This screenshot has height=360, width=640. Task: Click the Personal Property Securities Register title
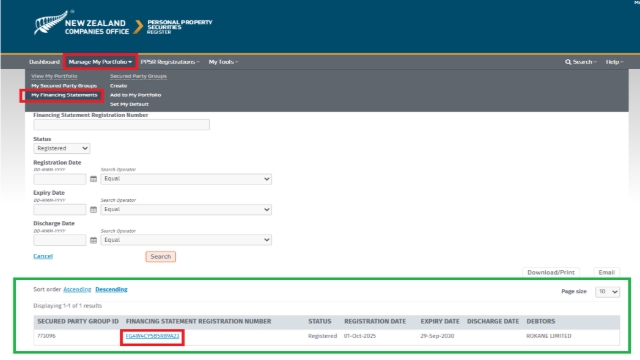click(180, 27)
